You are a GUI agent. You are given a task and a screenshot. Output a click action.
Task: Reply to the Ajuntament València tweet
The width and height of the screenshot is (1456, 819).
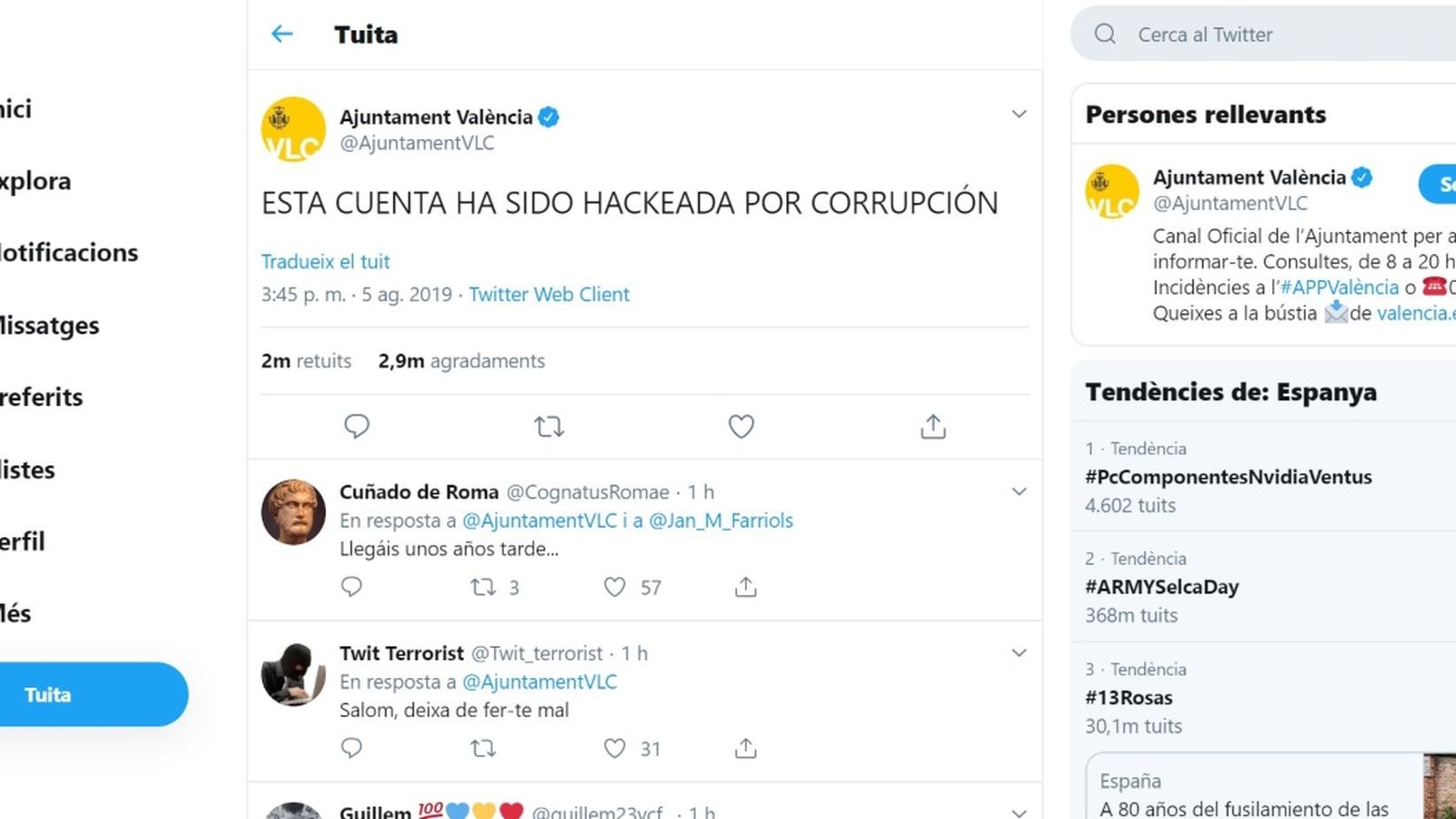click(x=357, y=426)
